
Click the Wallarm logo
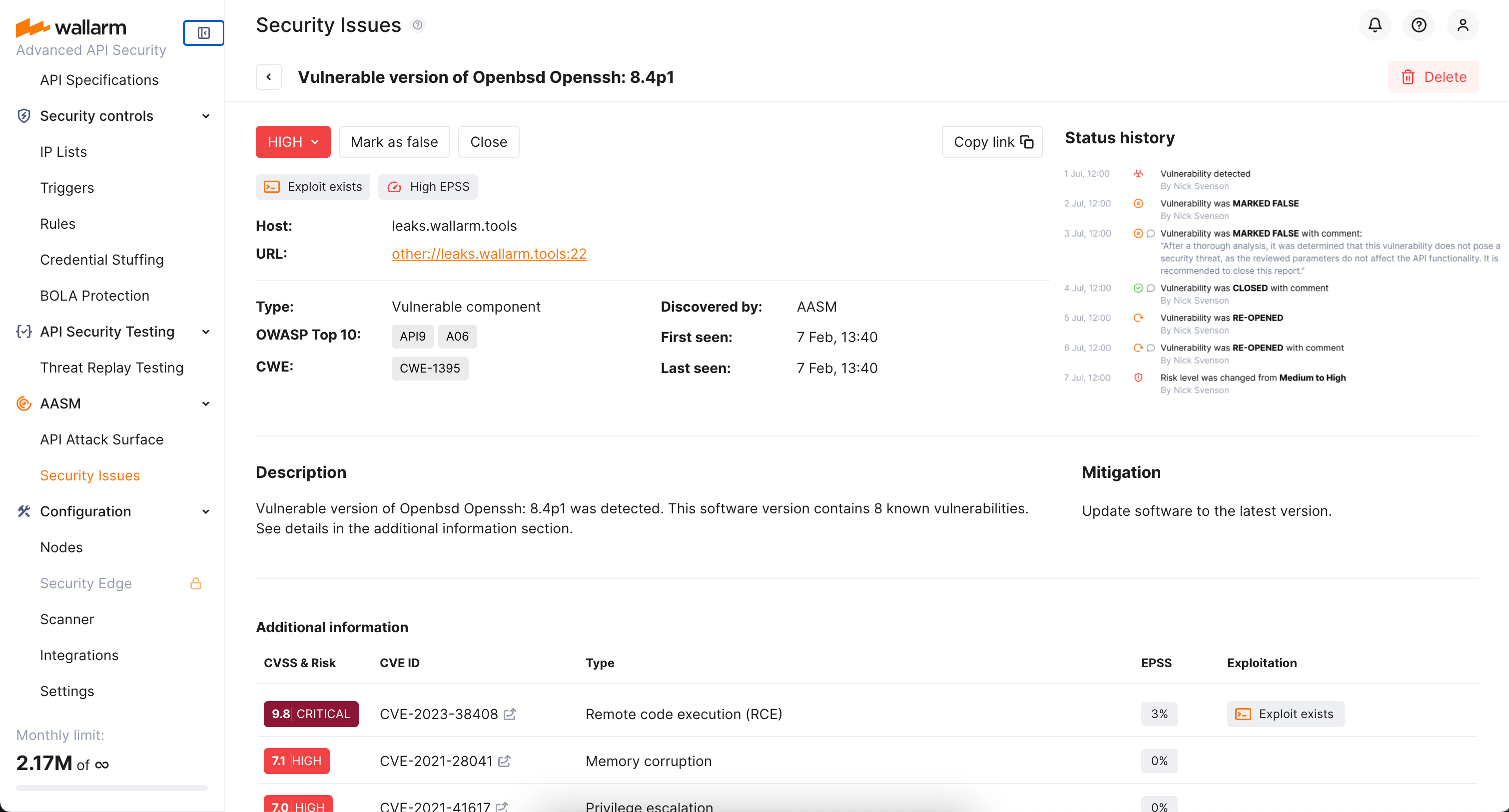[71, 27]
